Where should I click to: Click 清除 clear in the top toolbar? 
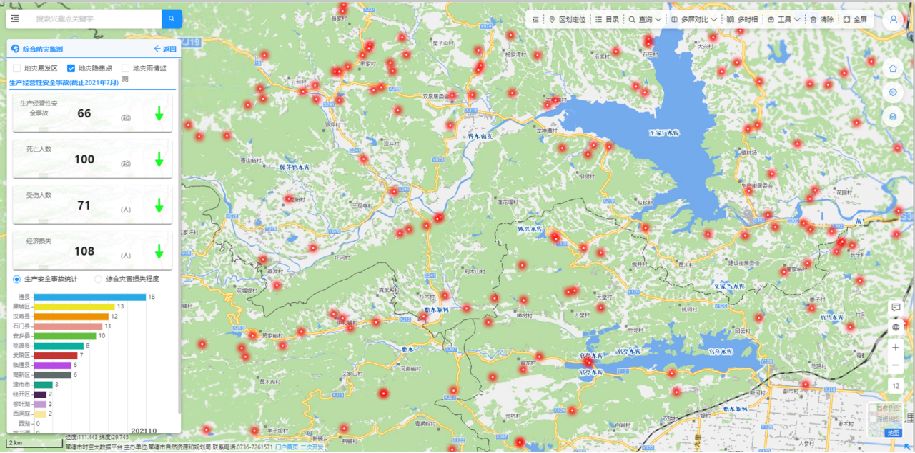point(822,19)
